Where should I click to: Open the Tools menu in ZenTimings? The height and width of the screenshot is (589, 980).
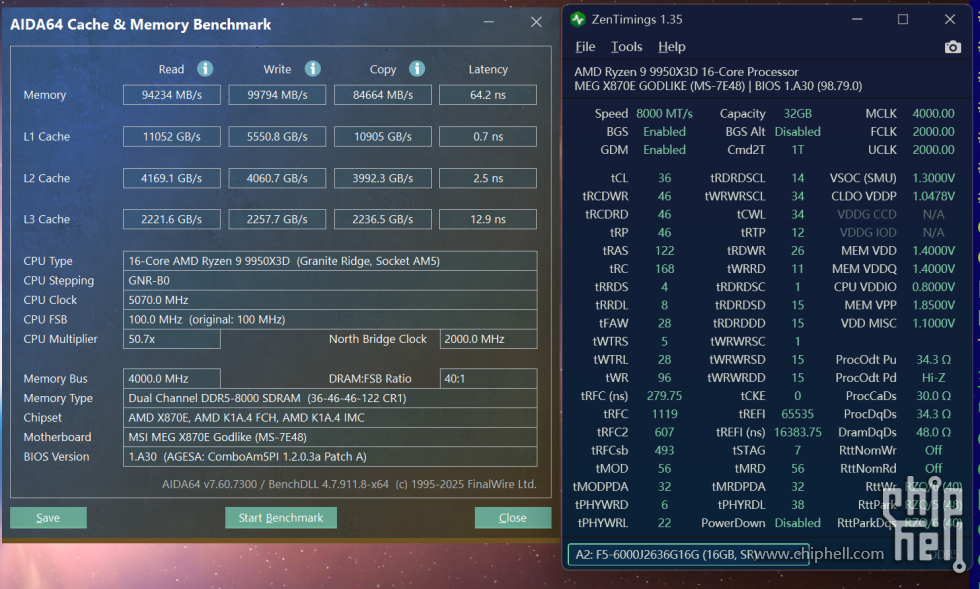pos(626,47)
